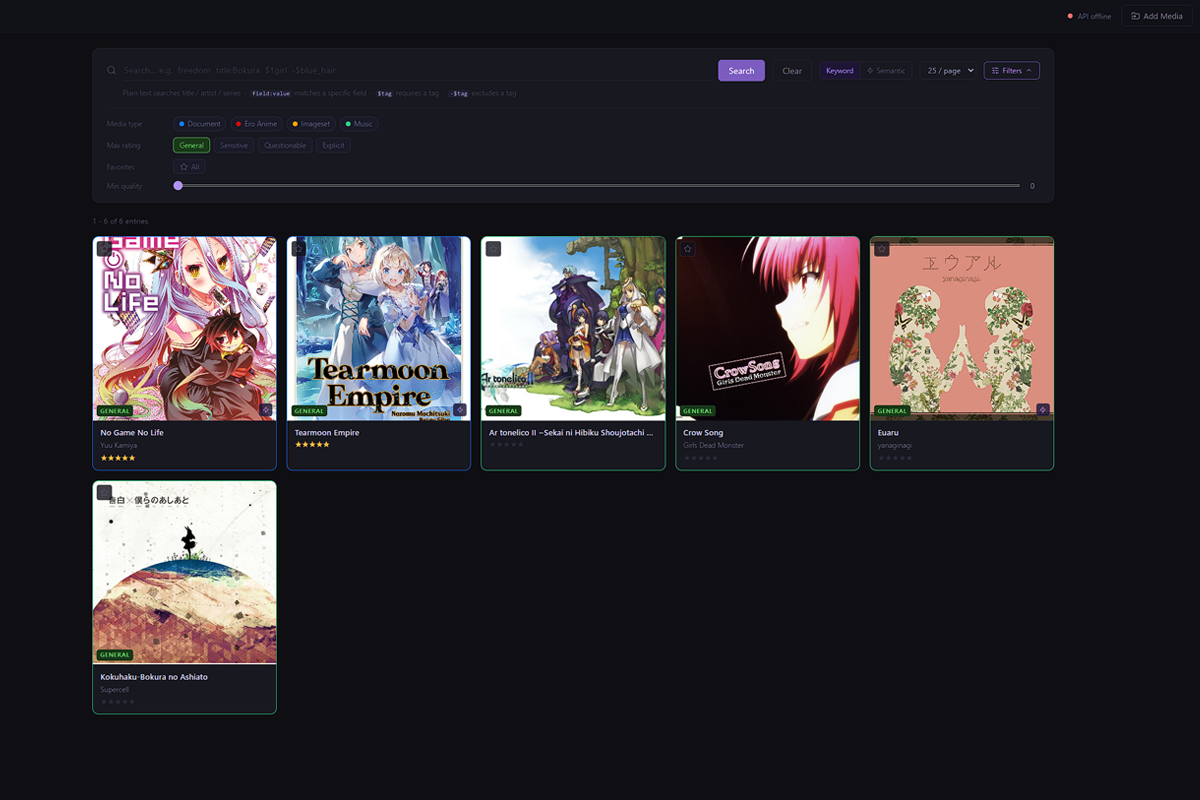Click the GENERAL badge on No Game No Life

click(x=115, y=411)
